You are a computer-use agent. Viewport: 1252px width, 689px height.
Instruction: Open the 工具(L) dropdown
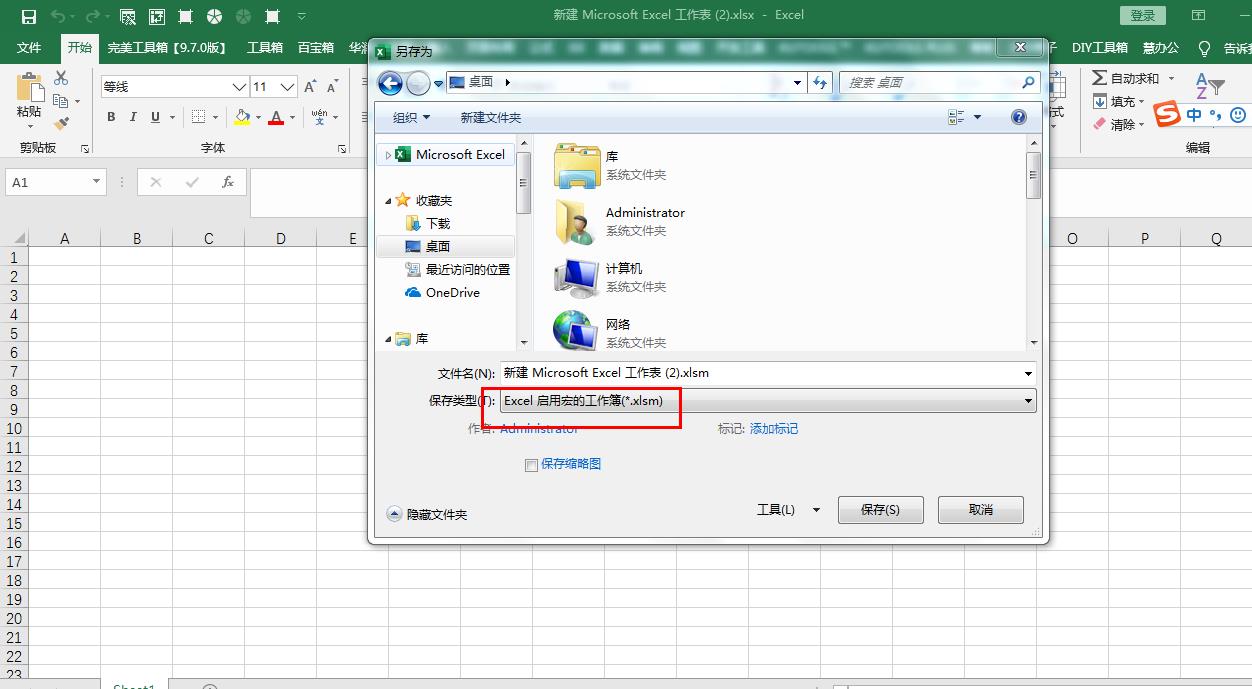[788, 509]
